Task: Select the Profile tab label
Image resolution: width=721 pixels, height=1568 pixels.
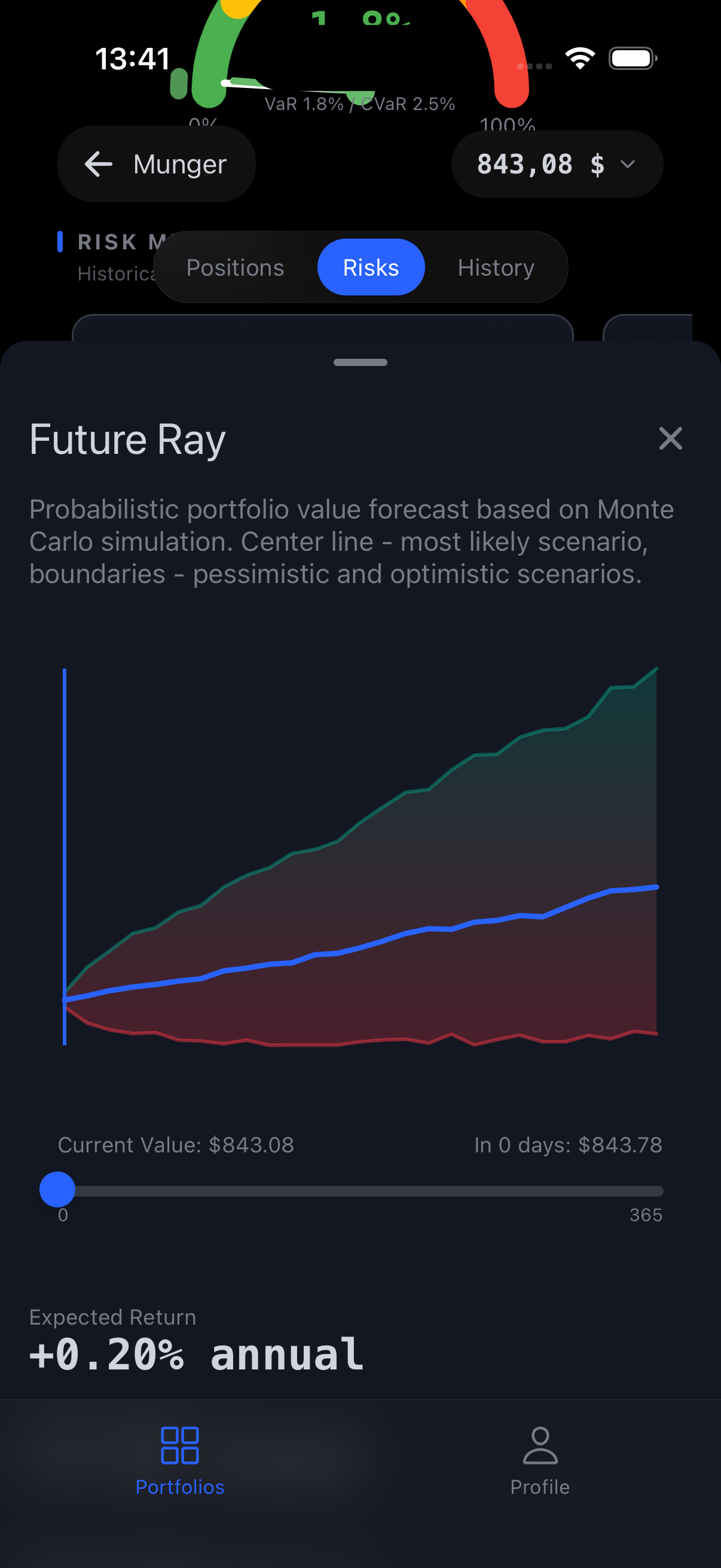Action: (x=539, y=1487)
